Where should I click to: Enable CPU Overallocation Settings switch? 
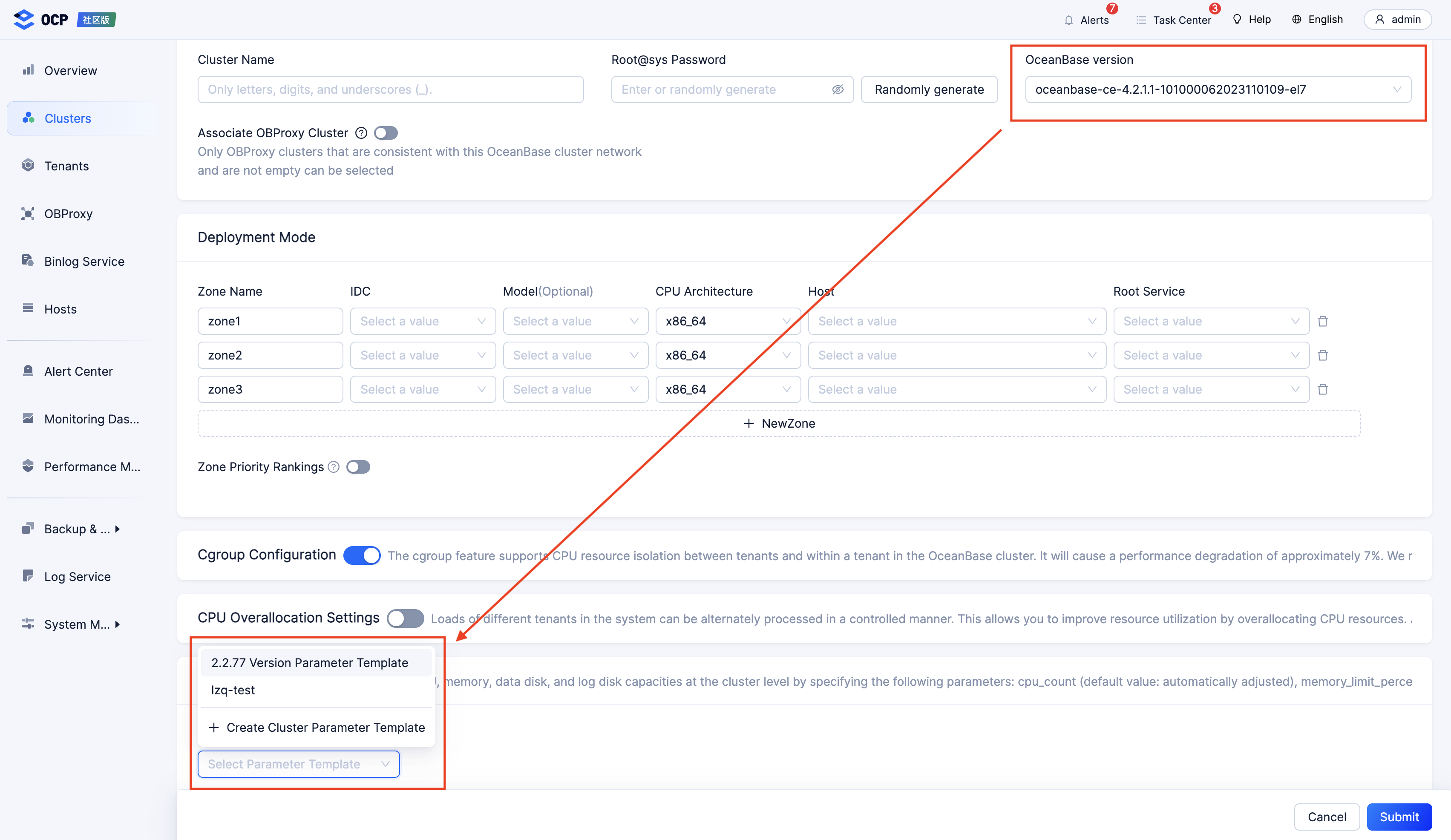coord(406,618)
